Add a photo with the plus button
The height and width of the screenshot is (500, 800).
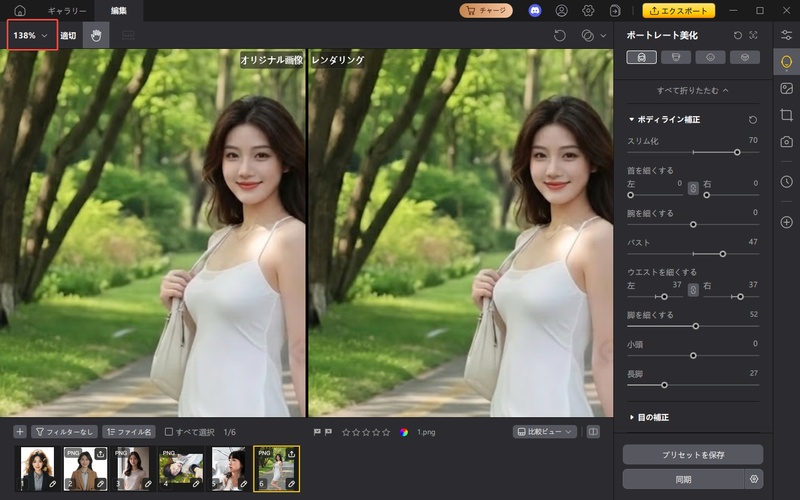pos(20,432)
